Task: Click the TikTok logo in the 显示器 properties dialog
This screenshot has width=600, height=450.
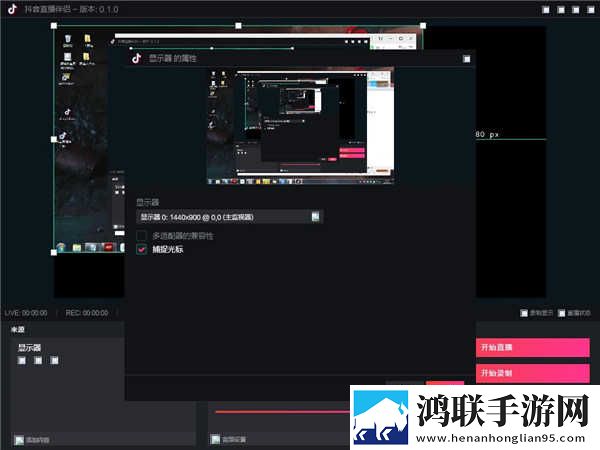Action: (x=137, y=58)
